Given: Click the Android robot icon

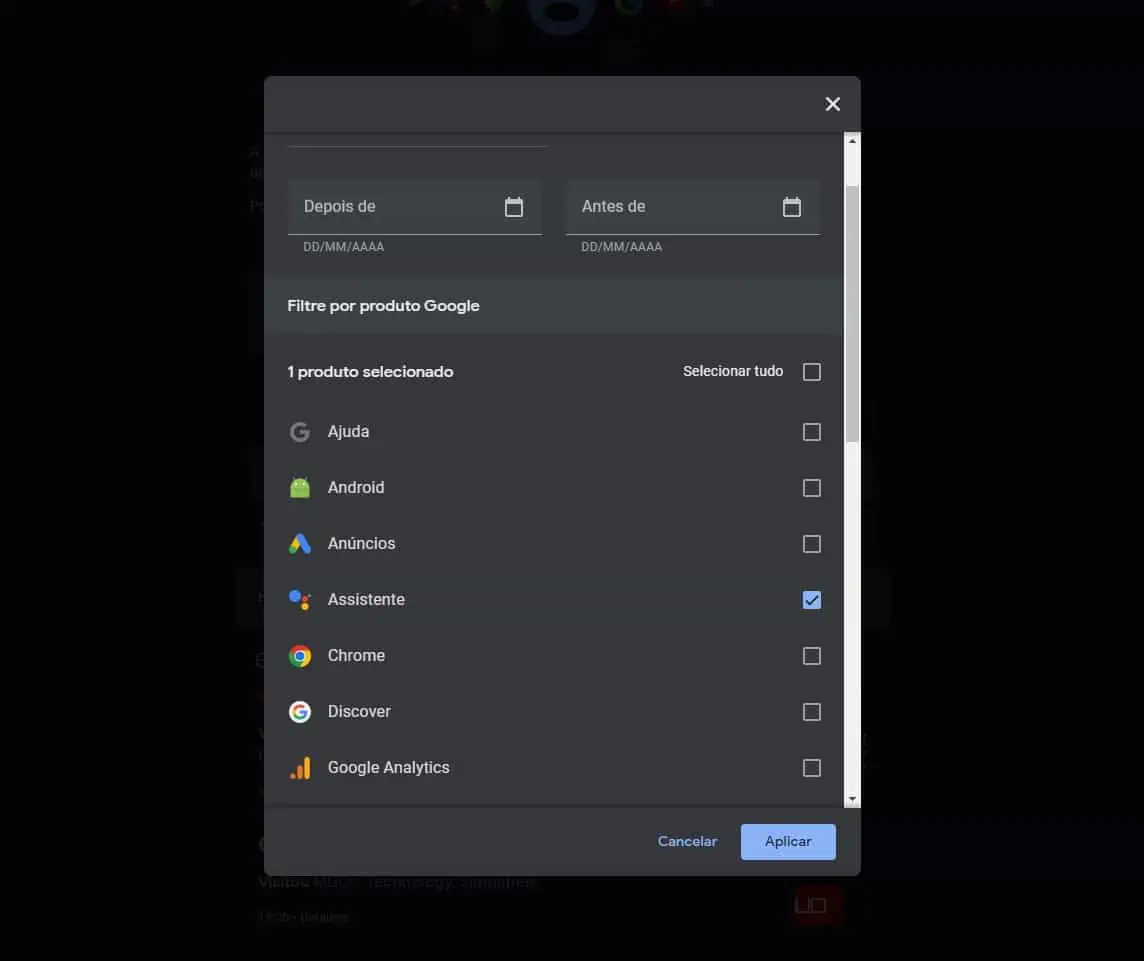Looking at the screenshot, I should tap(300, 487).
